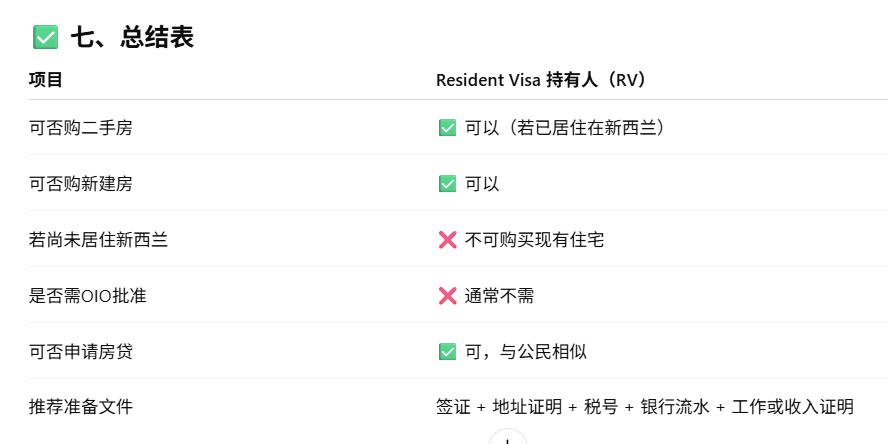Click the 推荐准备文件 row label
888x444 pixels.
coord(80,407)
